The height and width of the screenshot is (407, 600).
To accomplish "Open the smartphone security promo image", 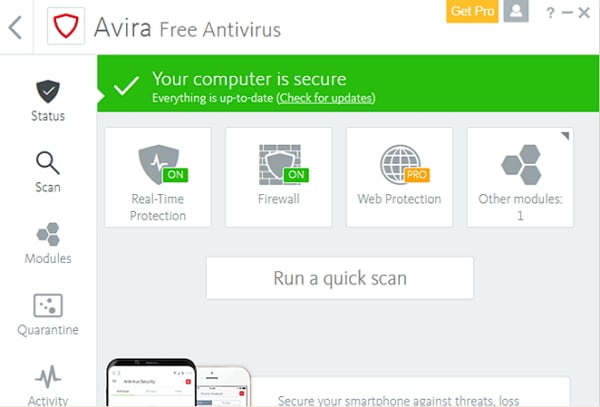I will pos(178,383).
